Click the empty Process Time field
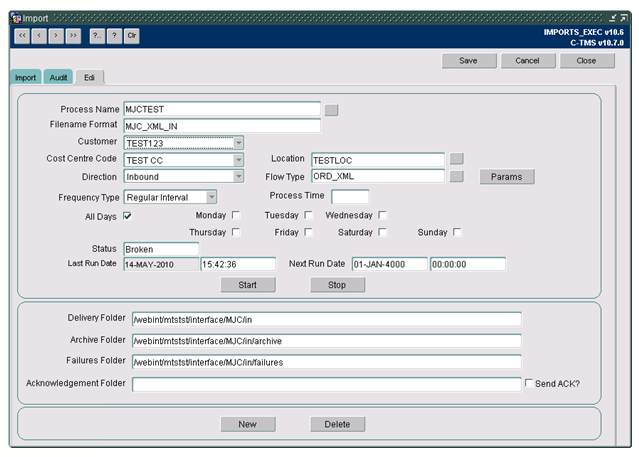 point(350,197)
